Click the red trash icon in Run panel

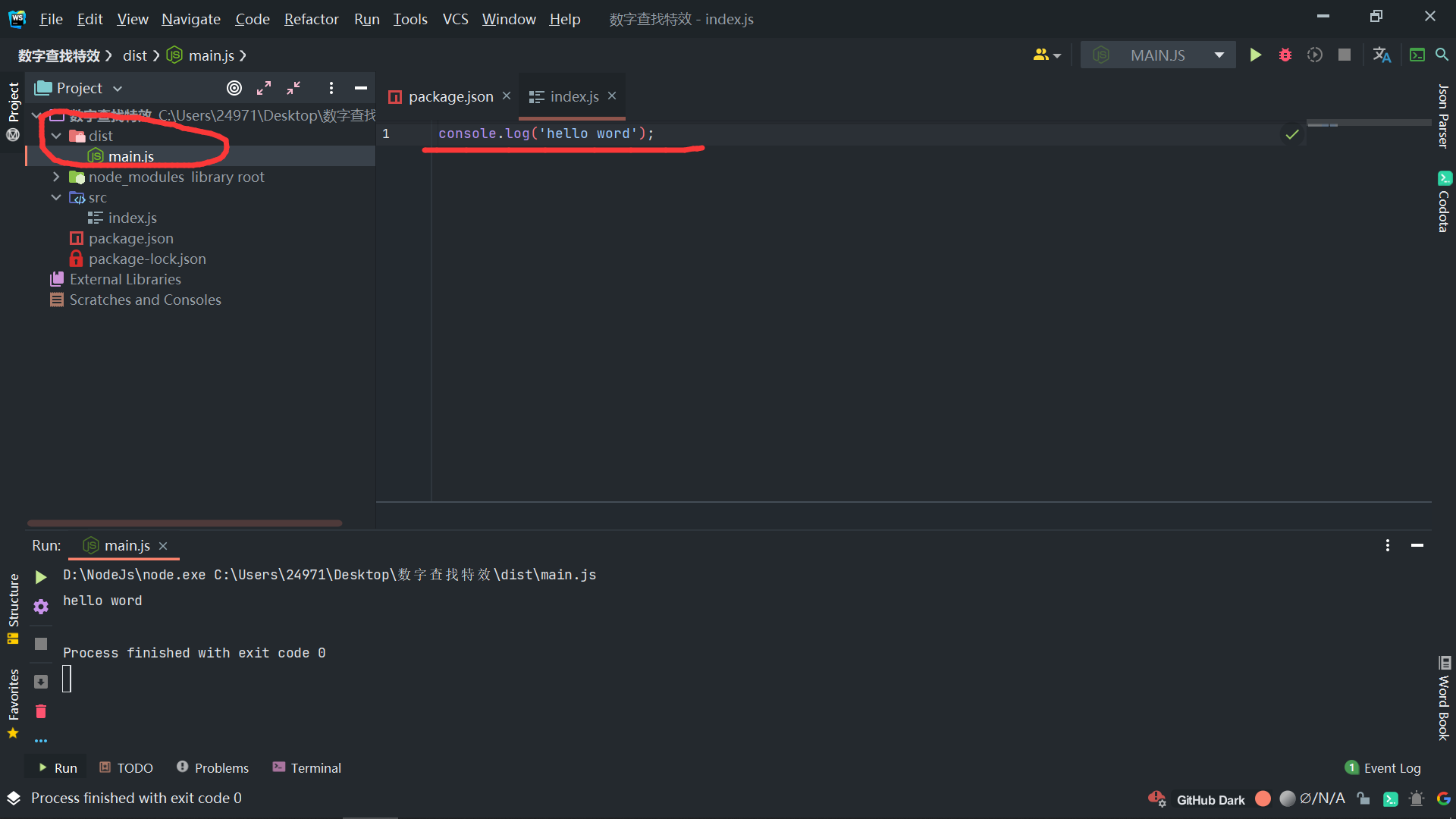click(x=41, y=711)
